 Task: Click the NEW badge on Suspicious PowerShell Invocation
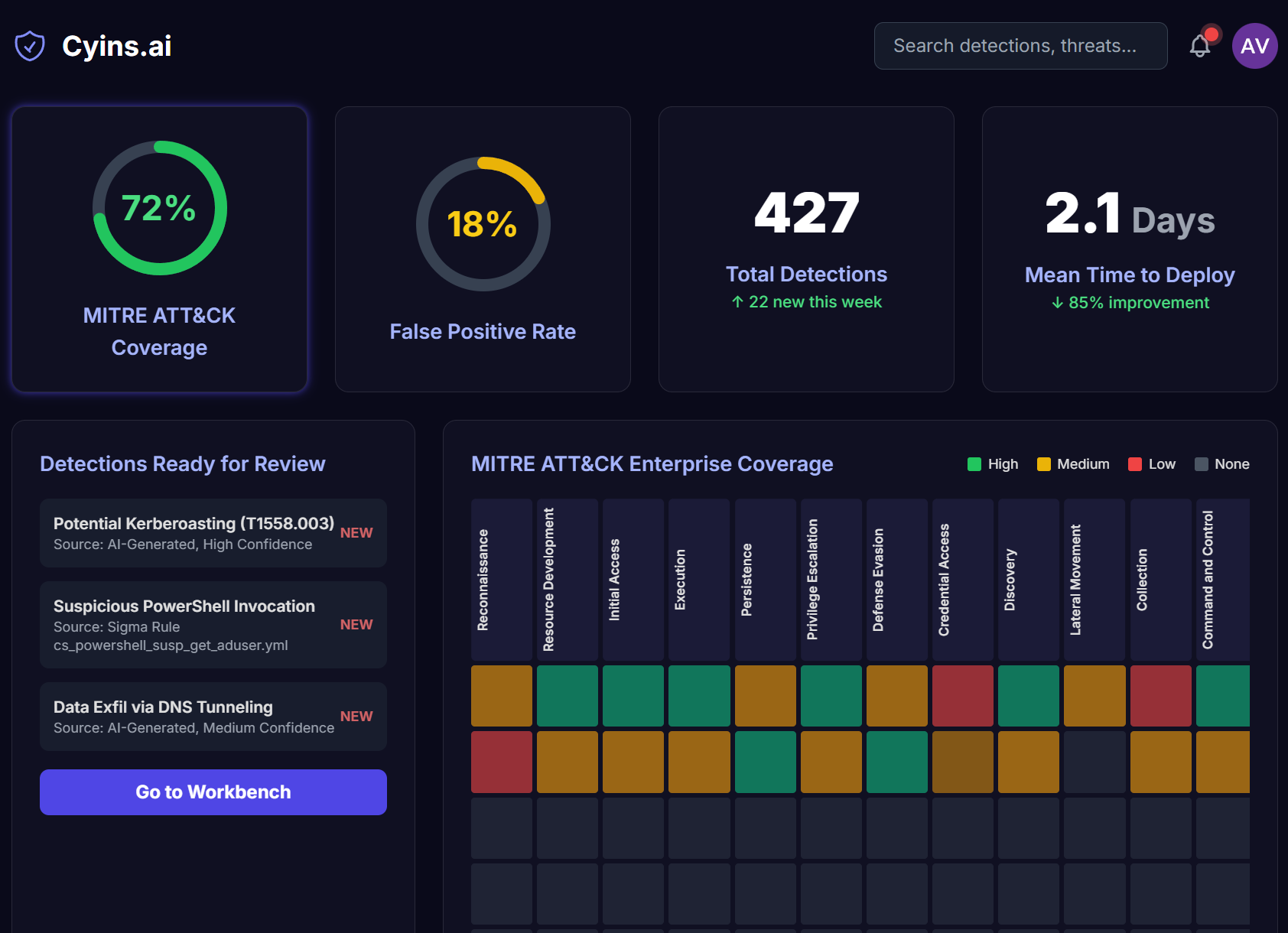(x=356, y=625)
